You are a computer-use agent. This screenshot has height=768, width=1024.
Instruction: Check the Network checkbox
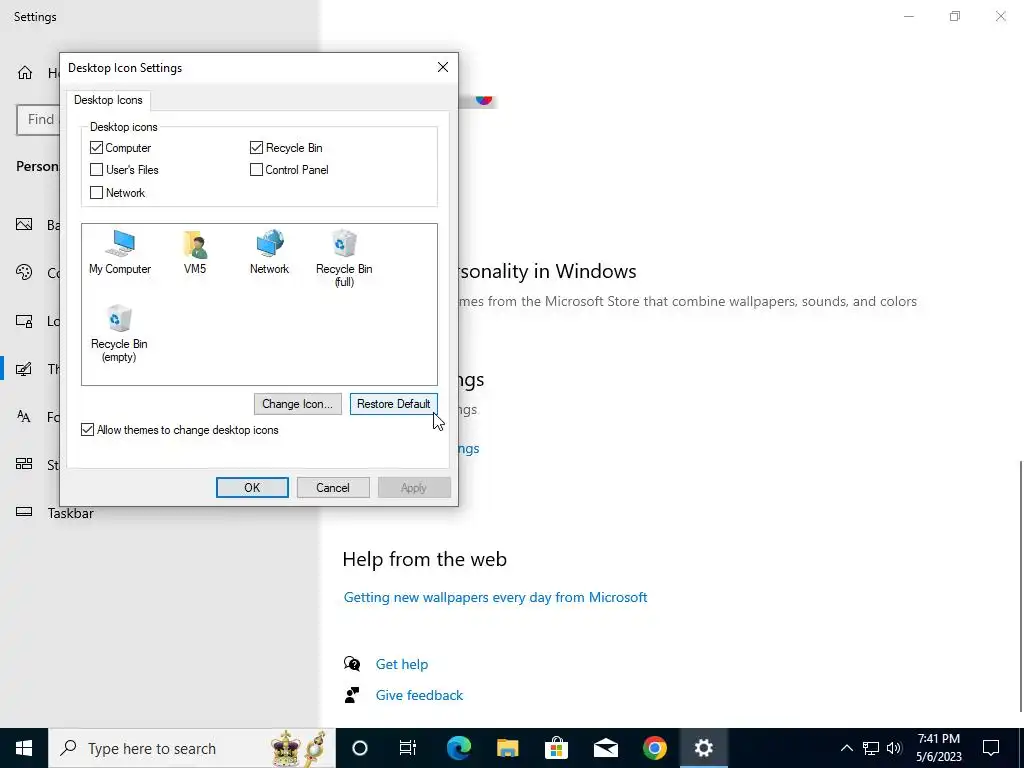97,193
